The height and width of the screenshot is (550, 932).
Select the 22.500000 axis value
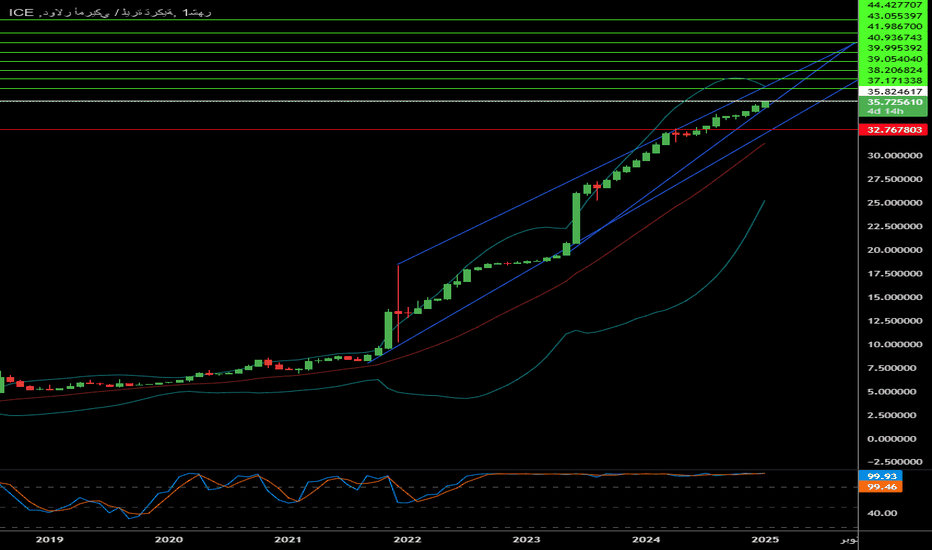[x=895, y=227]
